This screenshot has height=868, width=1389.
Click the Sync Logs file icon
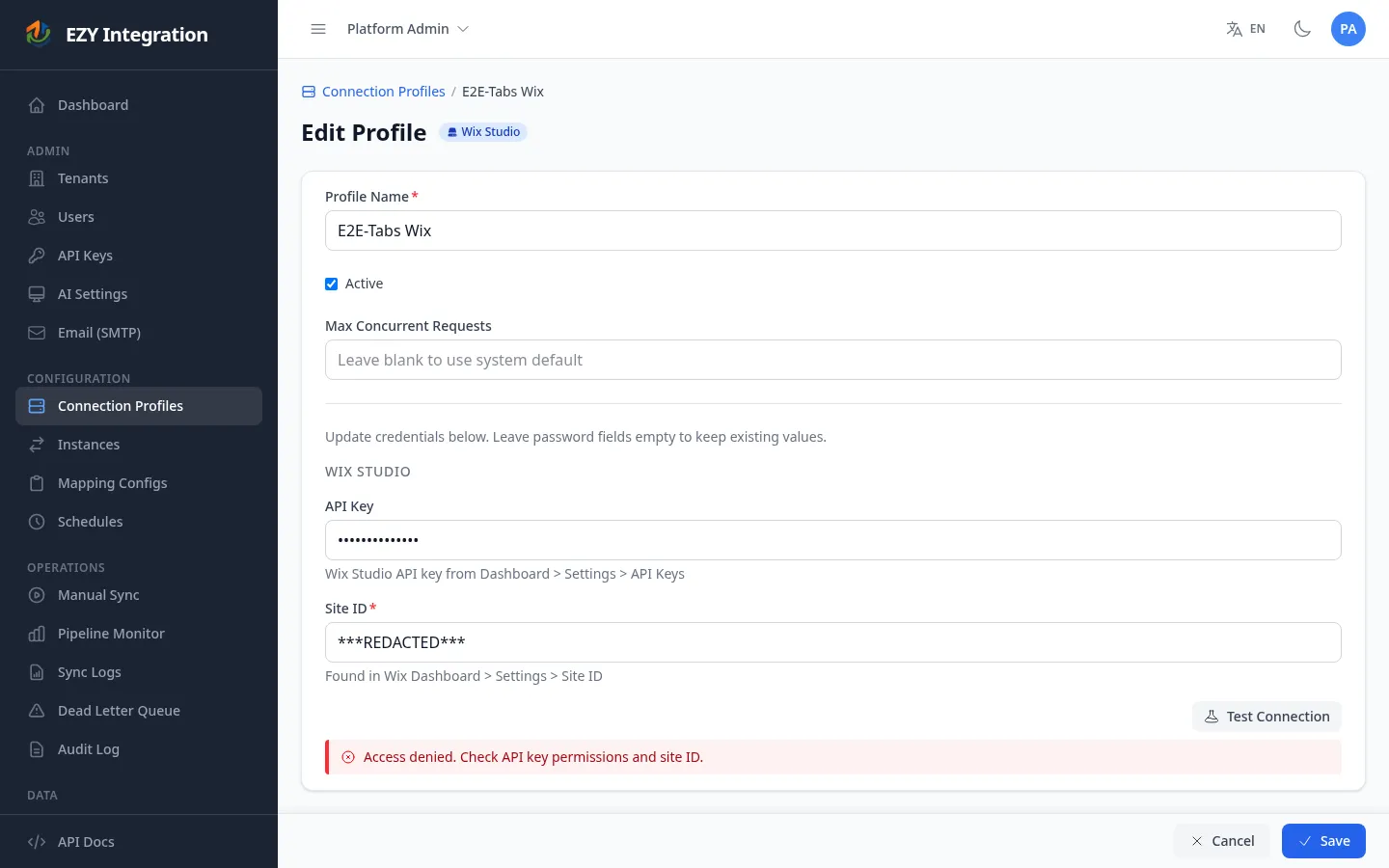click(x=37, y=672)
